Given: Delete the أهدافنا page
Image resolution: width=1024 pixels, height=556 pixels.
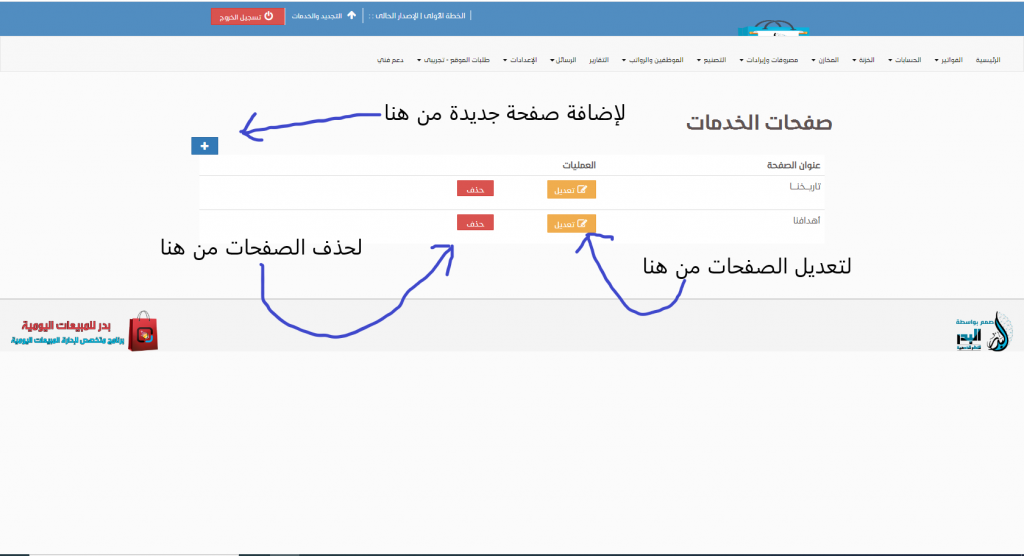Looking at the screenshot, I should pyautogui.click(x=475, y=223).
